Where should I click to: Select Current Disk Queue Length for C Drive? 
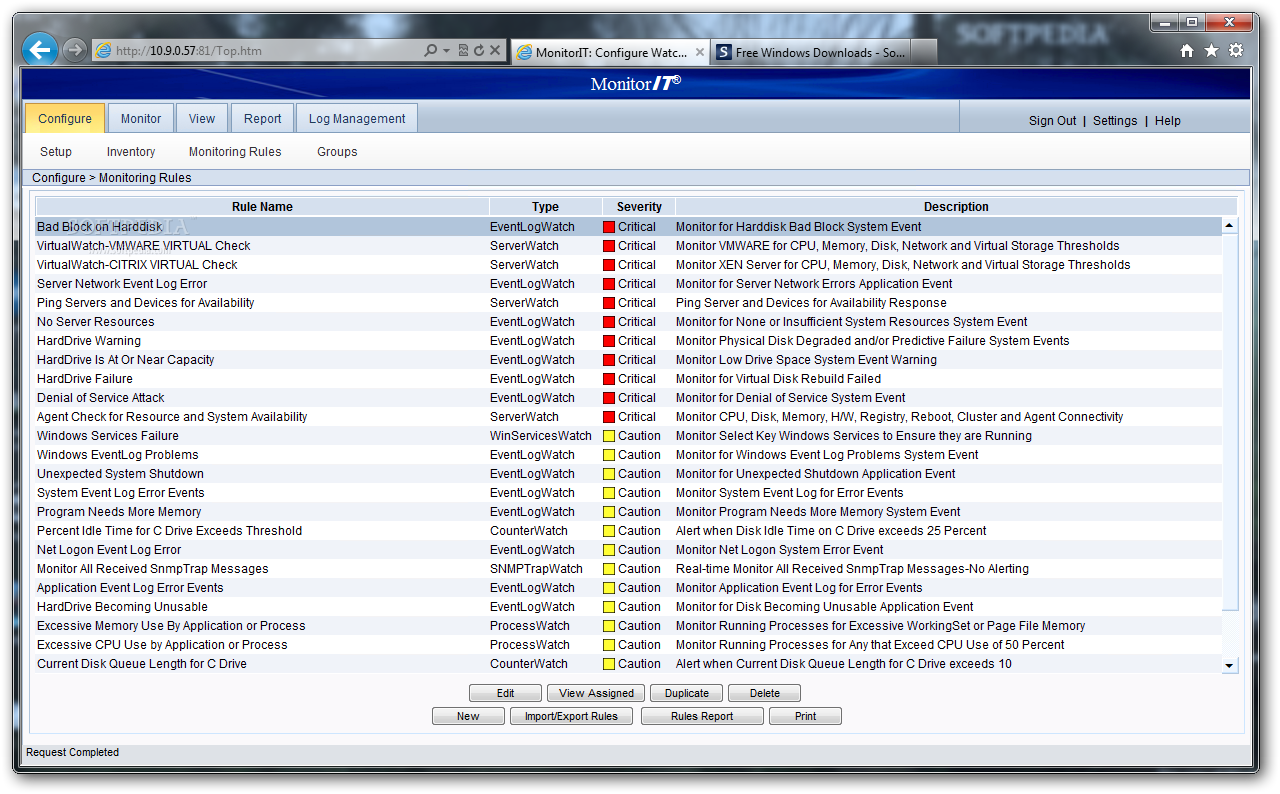point(628,664)
